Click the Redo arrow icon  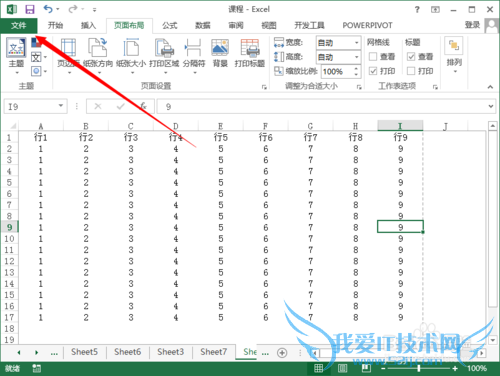click(x=73, y=9)
